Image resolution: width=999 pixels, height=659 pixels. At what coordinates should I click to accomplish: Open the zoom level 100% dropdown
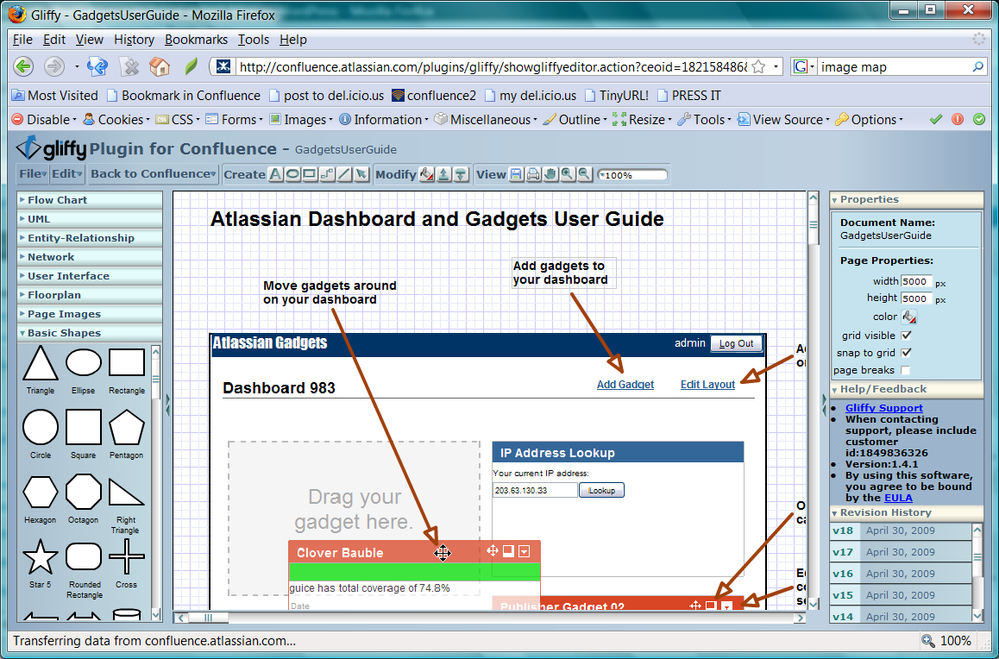coord(633,175)
